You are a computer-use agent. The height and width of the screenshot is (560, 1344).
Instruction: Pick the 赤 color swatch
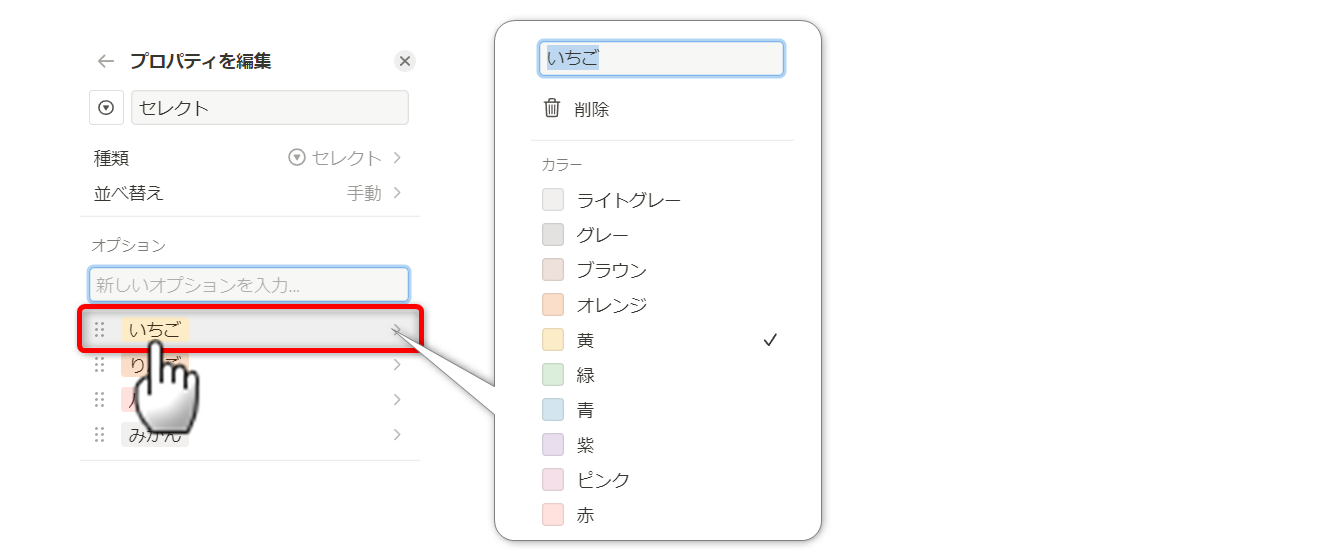(554, 515)
